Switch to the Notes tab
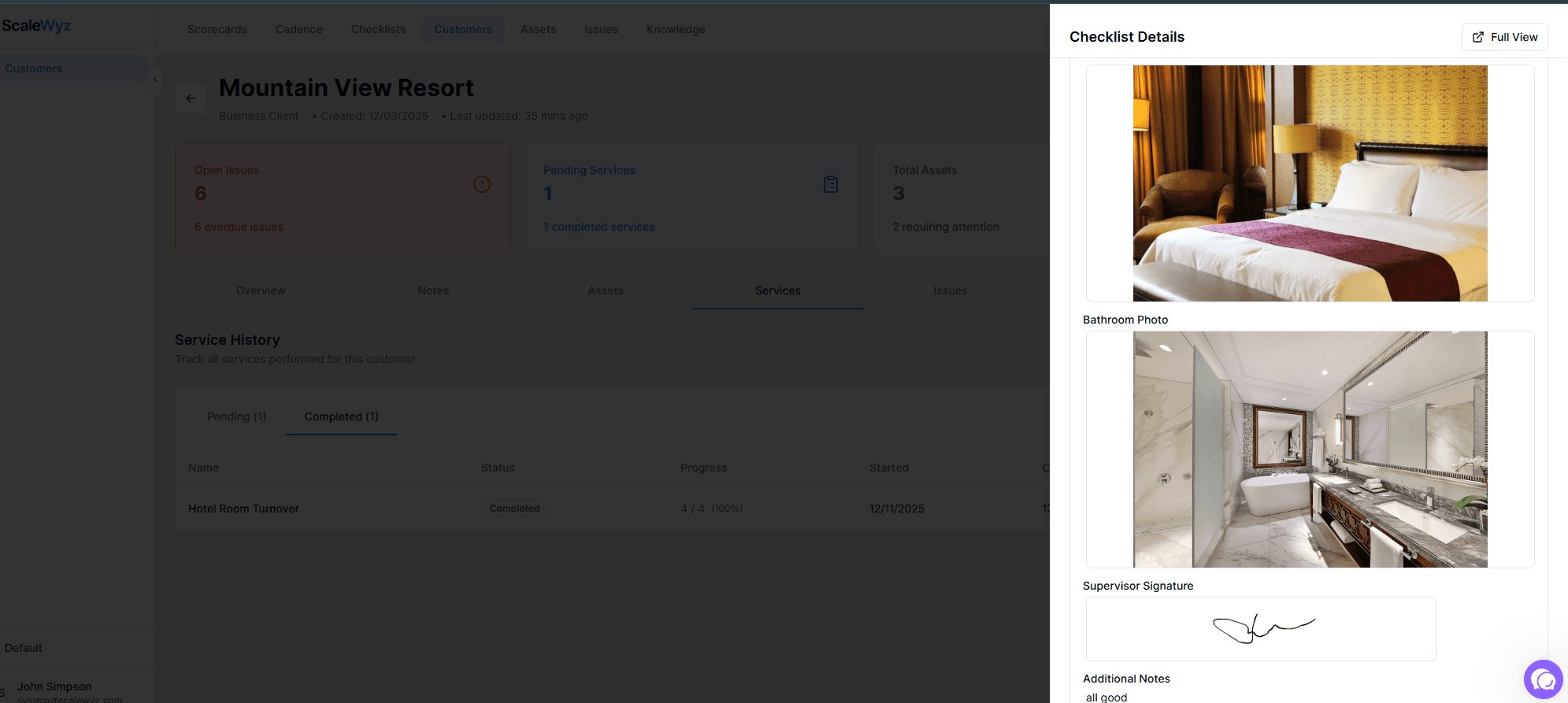Viewport: 1568px width, 703px height. (x=433, y=290)
